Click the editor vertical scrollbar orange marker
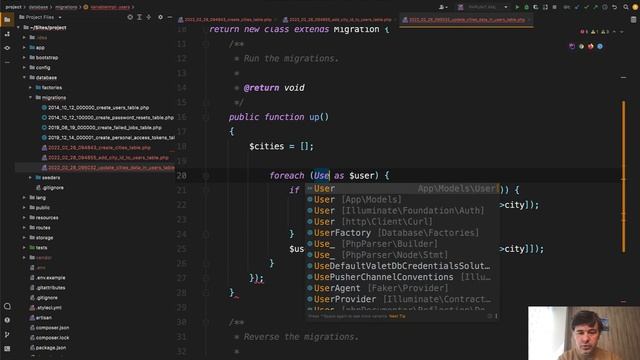The height and width of the screenshot is (360, 640). click(623, 176)
